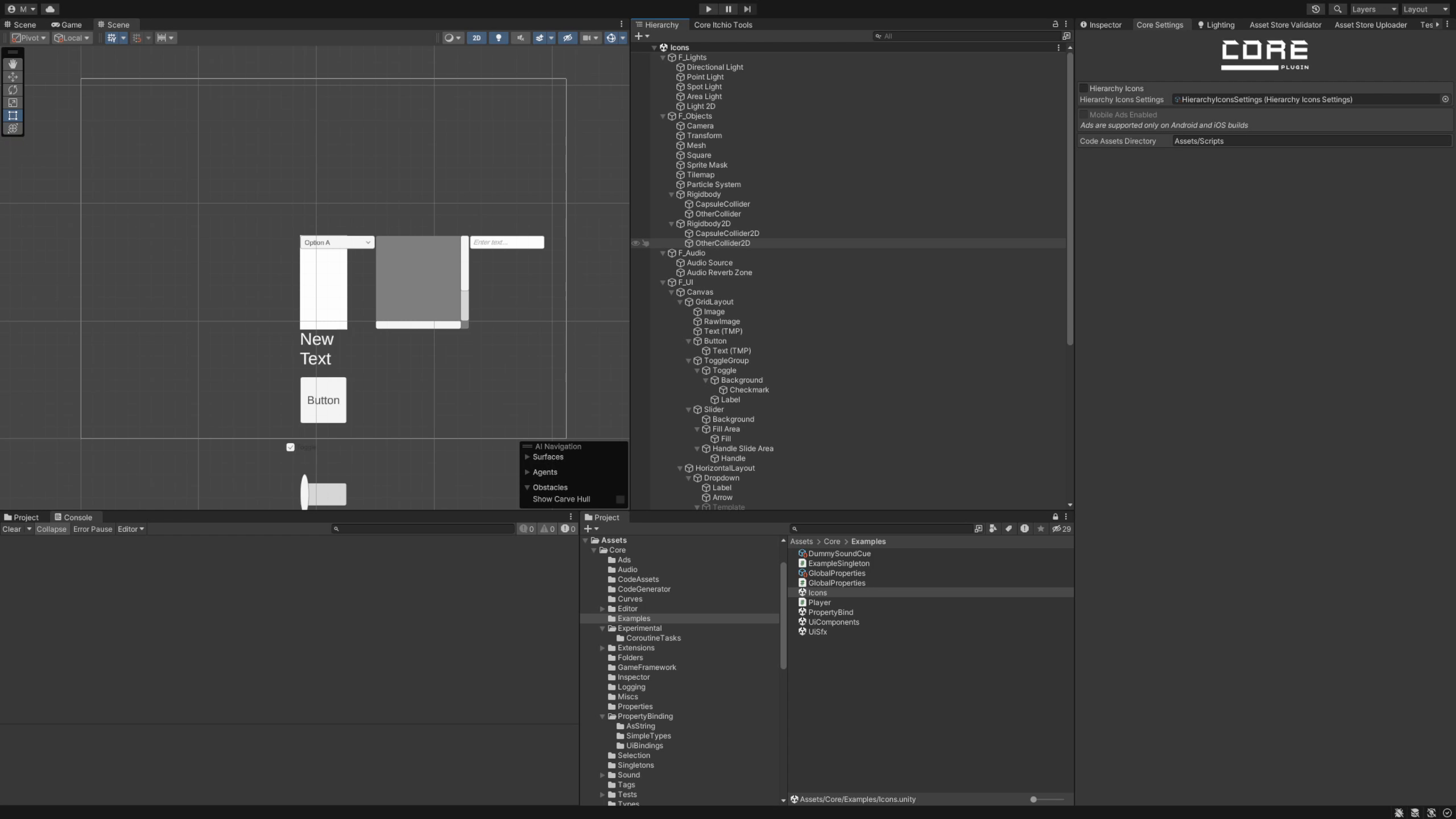Toggle hidden packages count 29 icon
Screen dimensions: 1456x819
point(1061,529)
